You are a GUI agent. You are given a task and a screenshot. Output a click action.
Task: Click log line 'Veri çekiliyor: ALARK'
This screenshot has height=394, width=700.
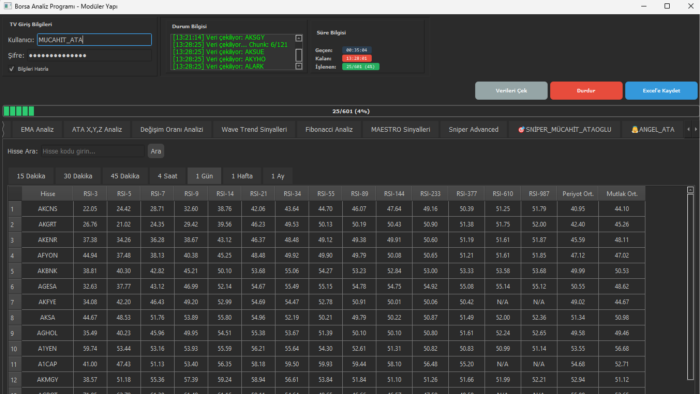(x=218, y=66)
